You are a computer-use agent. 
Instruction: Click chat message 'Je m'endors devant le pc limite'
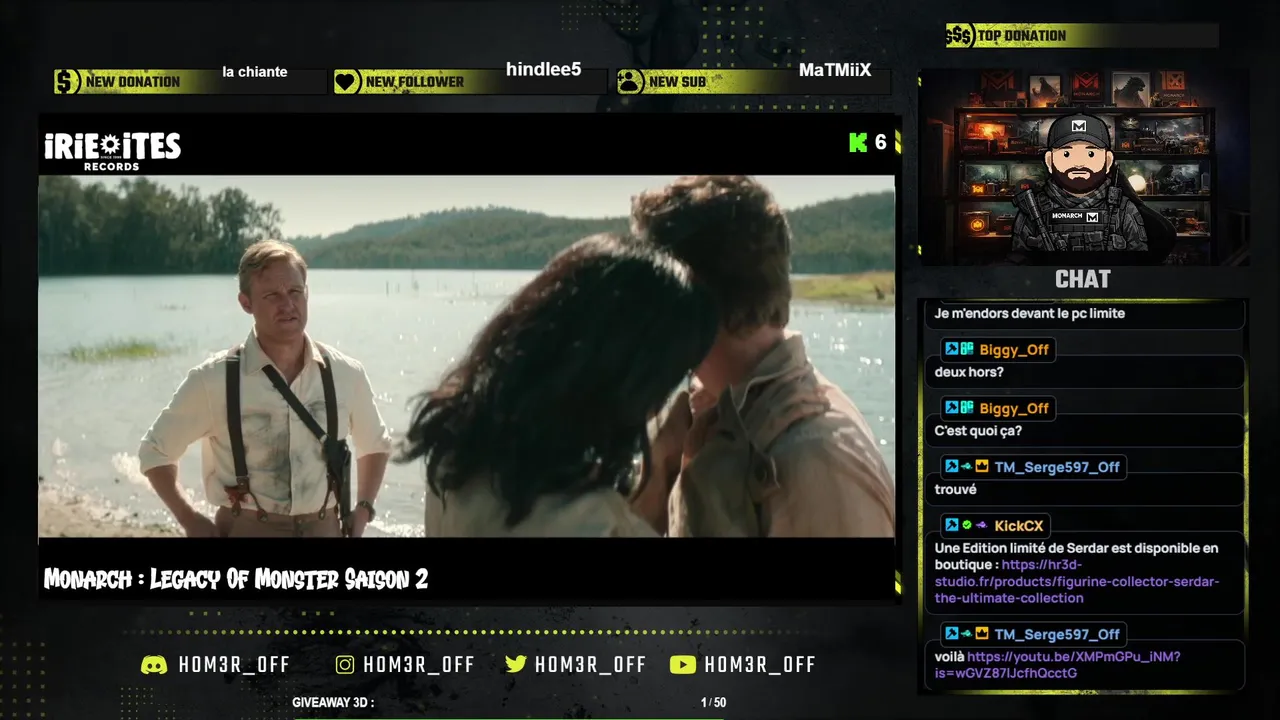1030,313
